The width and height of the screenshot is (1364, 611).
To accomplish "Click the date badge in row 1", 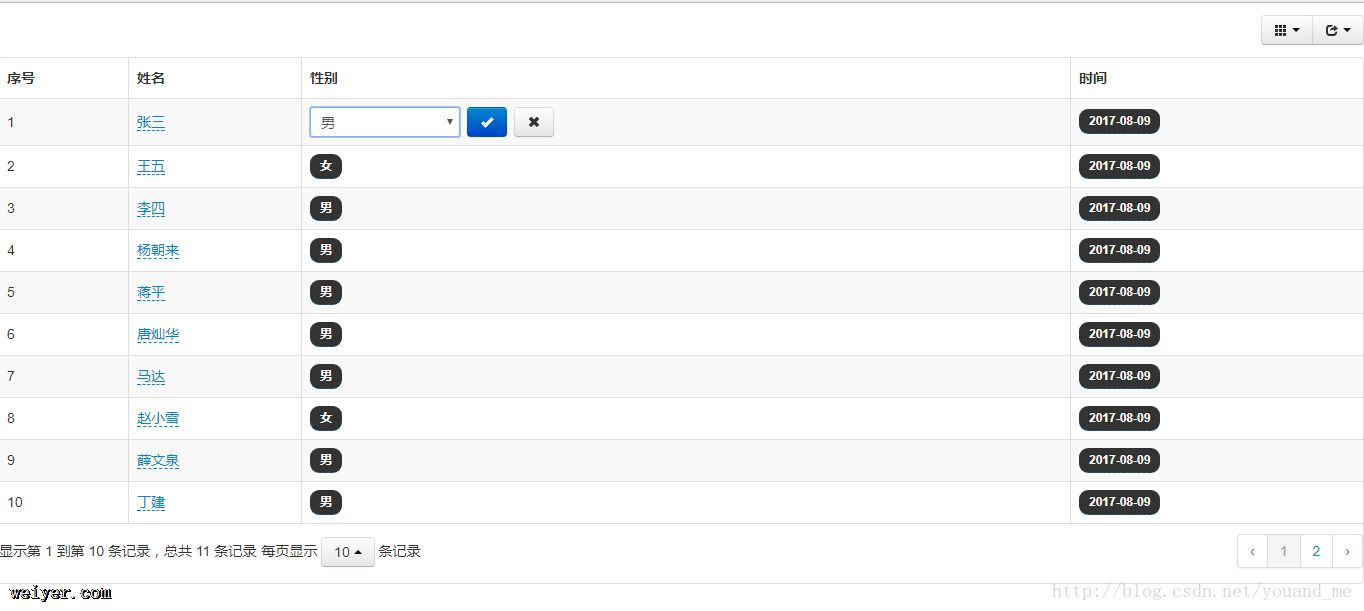I will [1119, 121].
